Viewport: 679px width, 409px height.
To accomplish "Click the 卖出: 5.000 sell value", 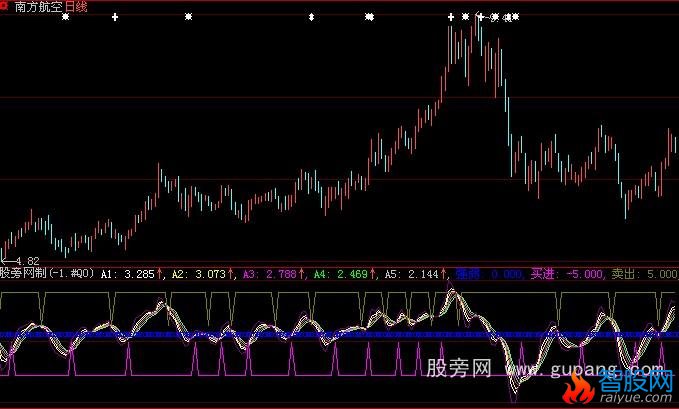I will [x=645, y=274].
